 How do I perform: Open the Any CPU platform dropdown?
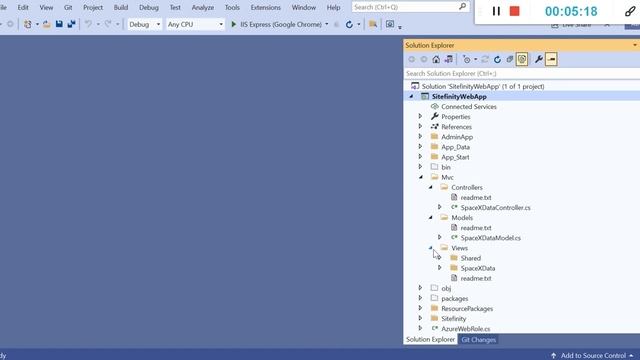click(196, 24)
